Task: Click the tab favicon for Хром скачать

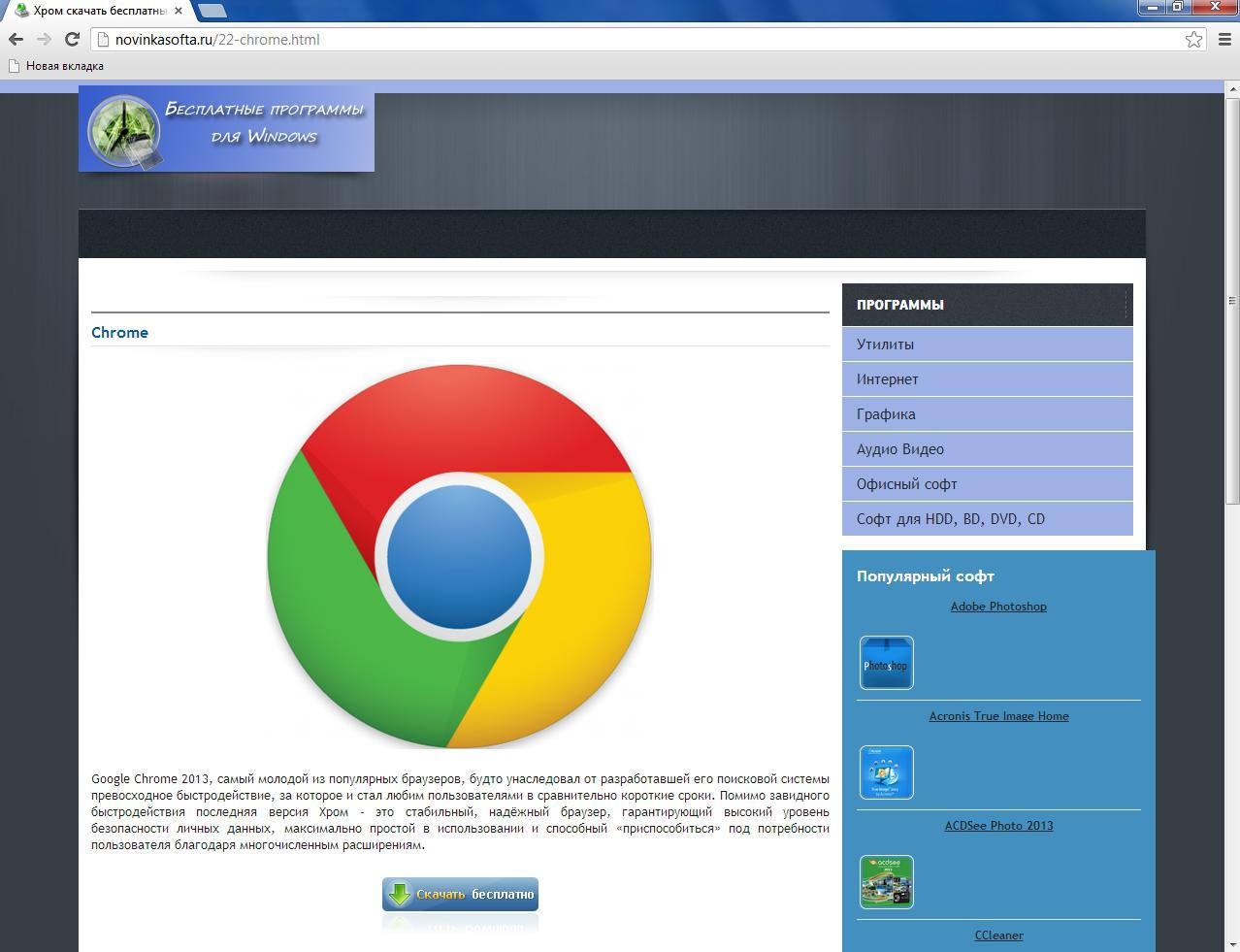Action: 21,11
